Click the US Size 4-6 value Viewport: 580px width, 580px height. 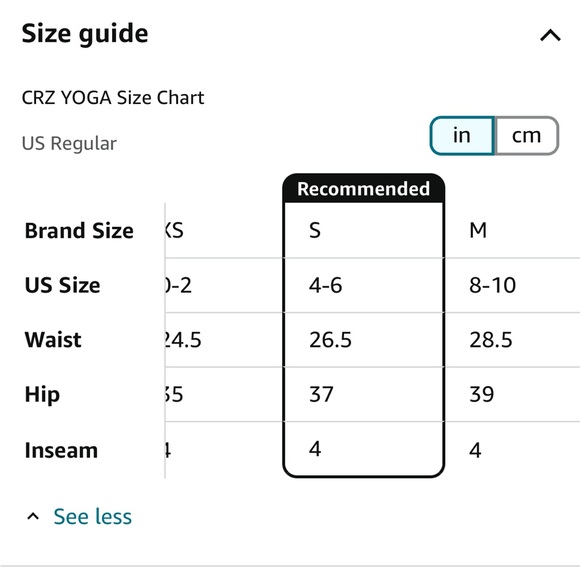(x=326, y=285)
